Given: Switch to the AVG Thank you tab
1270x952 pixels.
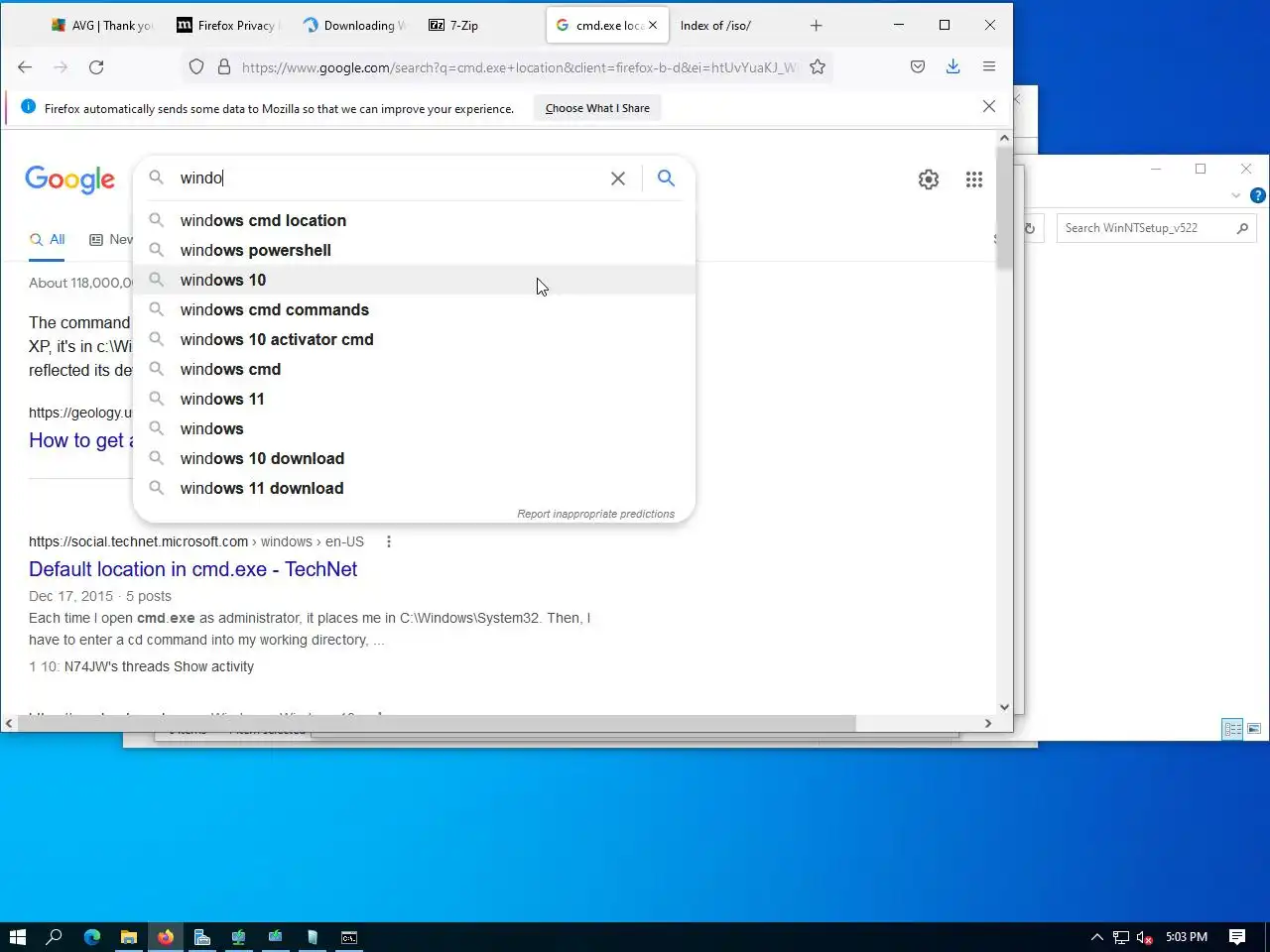Looking at the screenshot, I should (x=103, y=26).
